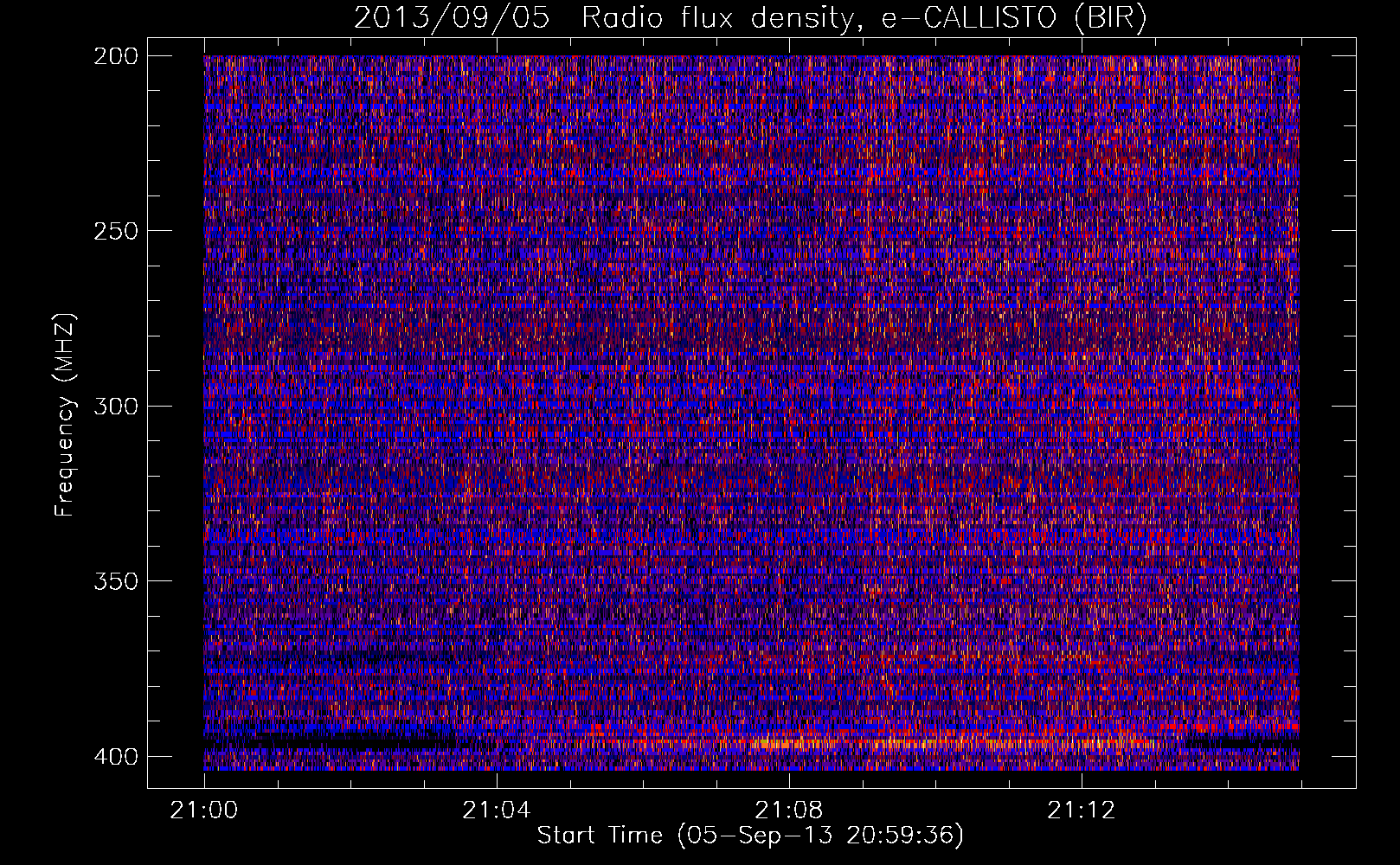Click the 200 frequency tick label

pos(115,55)
